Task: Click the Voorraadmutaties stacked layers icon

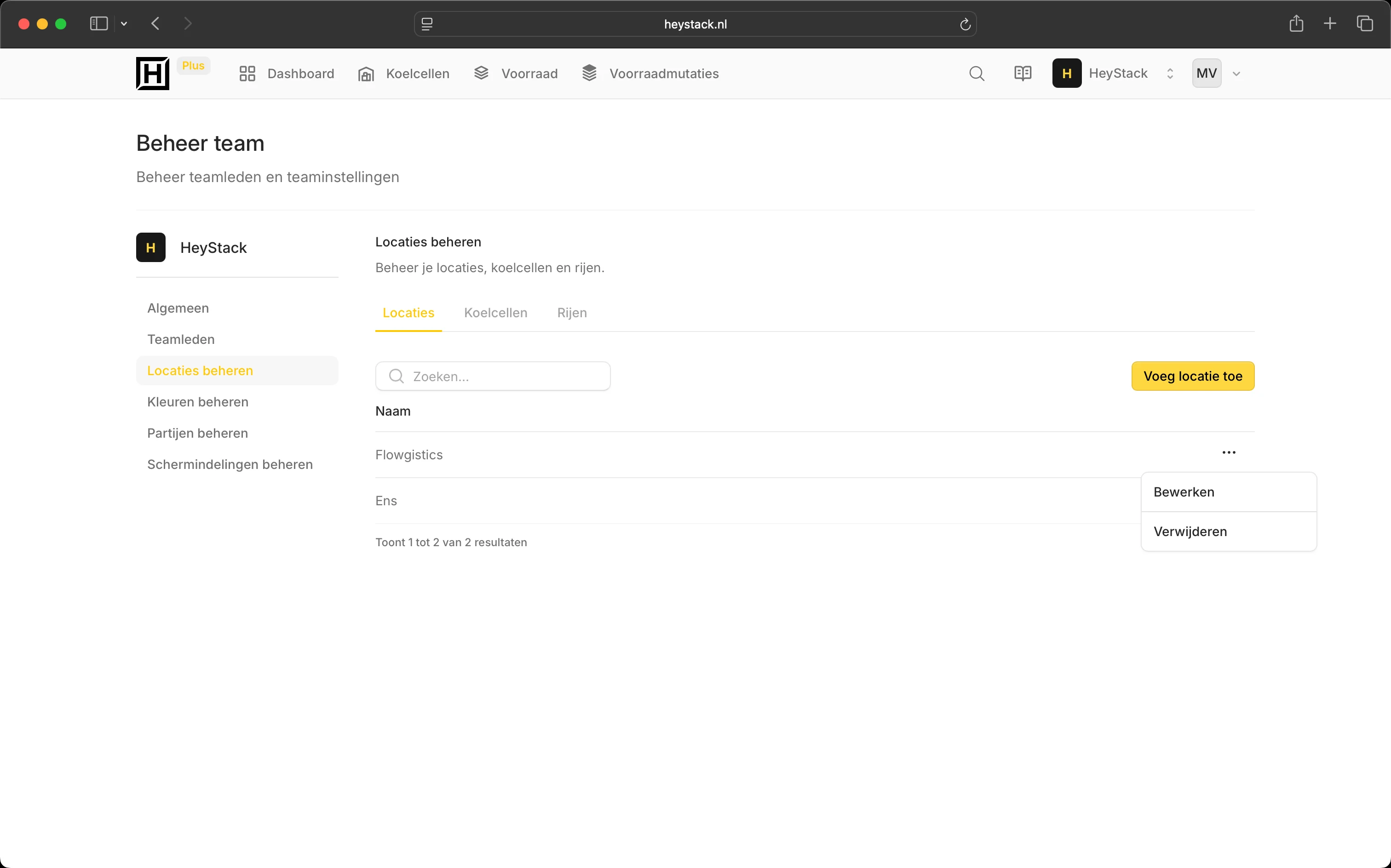Action: tap(589, 73)
